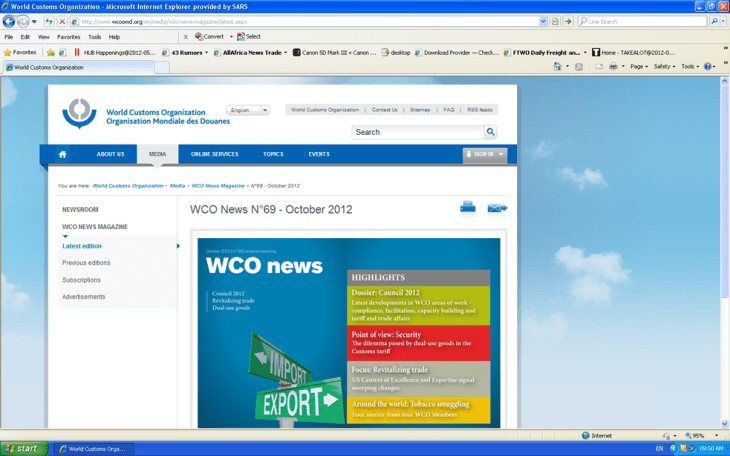This screenshot has width=730, height=456.
Task: Click the Live Search magnifier icon
Action: 714,21
